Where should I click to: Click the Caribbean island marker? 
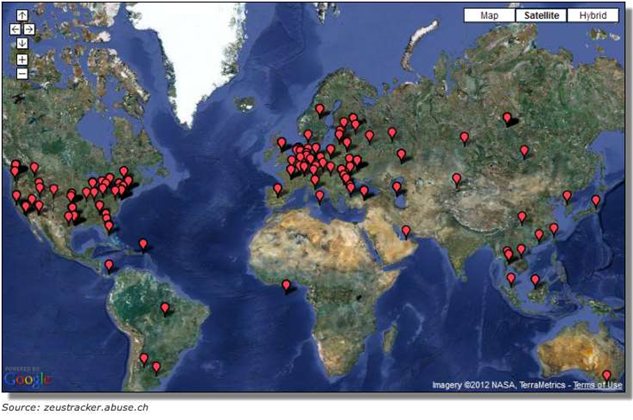click(x=143, y=244)
